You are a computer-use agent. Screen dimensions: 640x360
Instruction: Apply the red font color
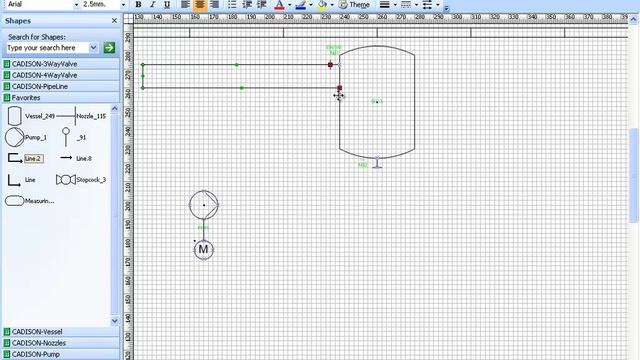(x=280, y=4)
